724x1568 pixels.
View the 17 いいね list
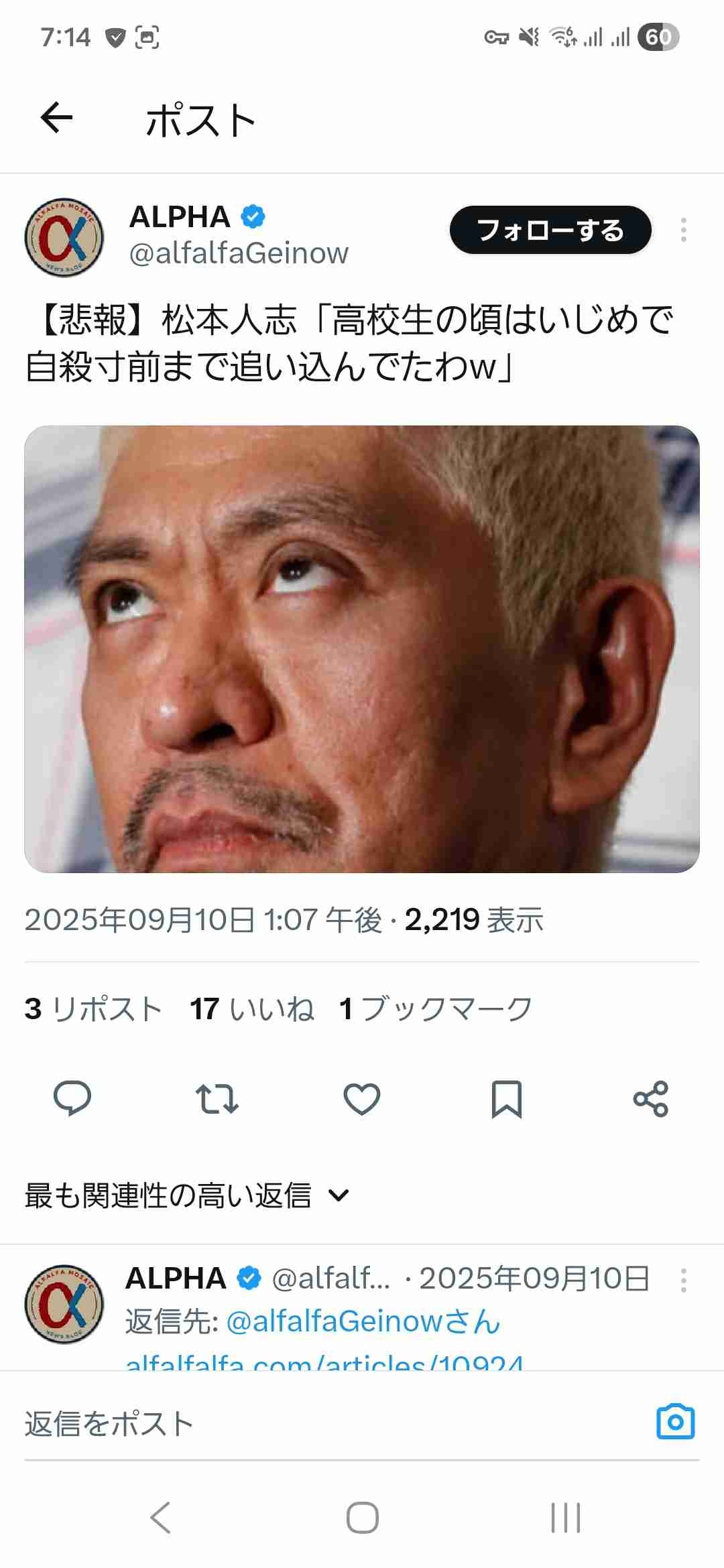click(x=252, y=1008)
